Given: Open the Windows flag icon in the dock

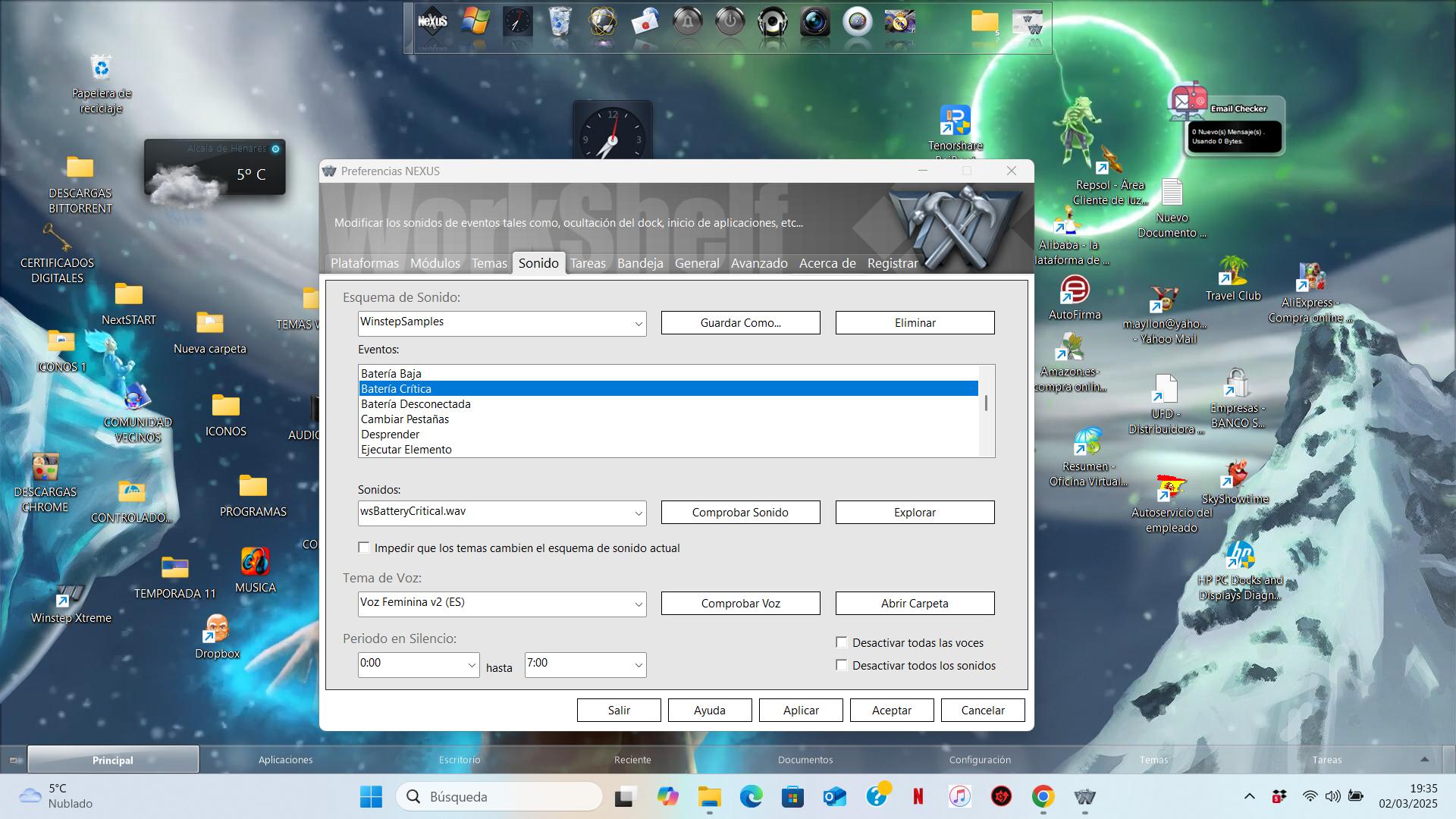Looking at the screenshot, I should point(475,22).
